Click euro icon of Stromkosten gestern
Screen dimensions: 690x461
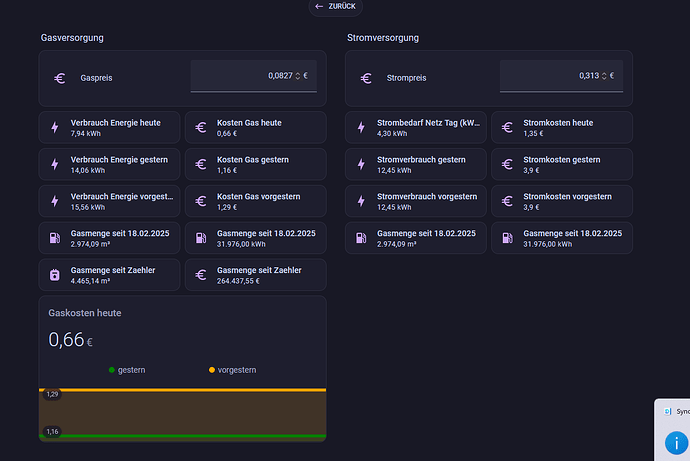click(x=507, y=165)
